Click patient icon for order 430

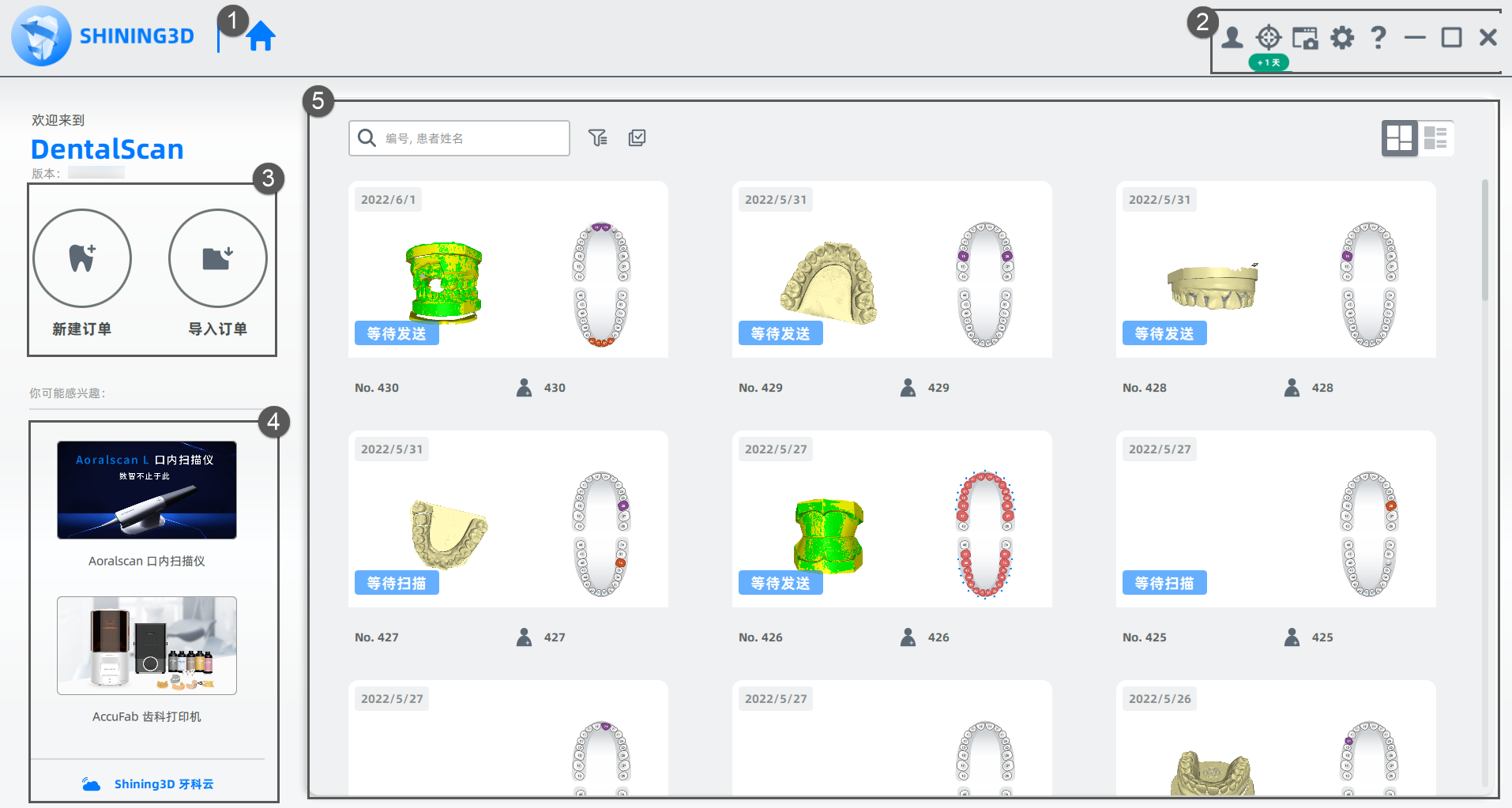(524, 388)
